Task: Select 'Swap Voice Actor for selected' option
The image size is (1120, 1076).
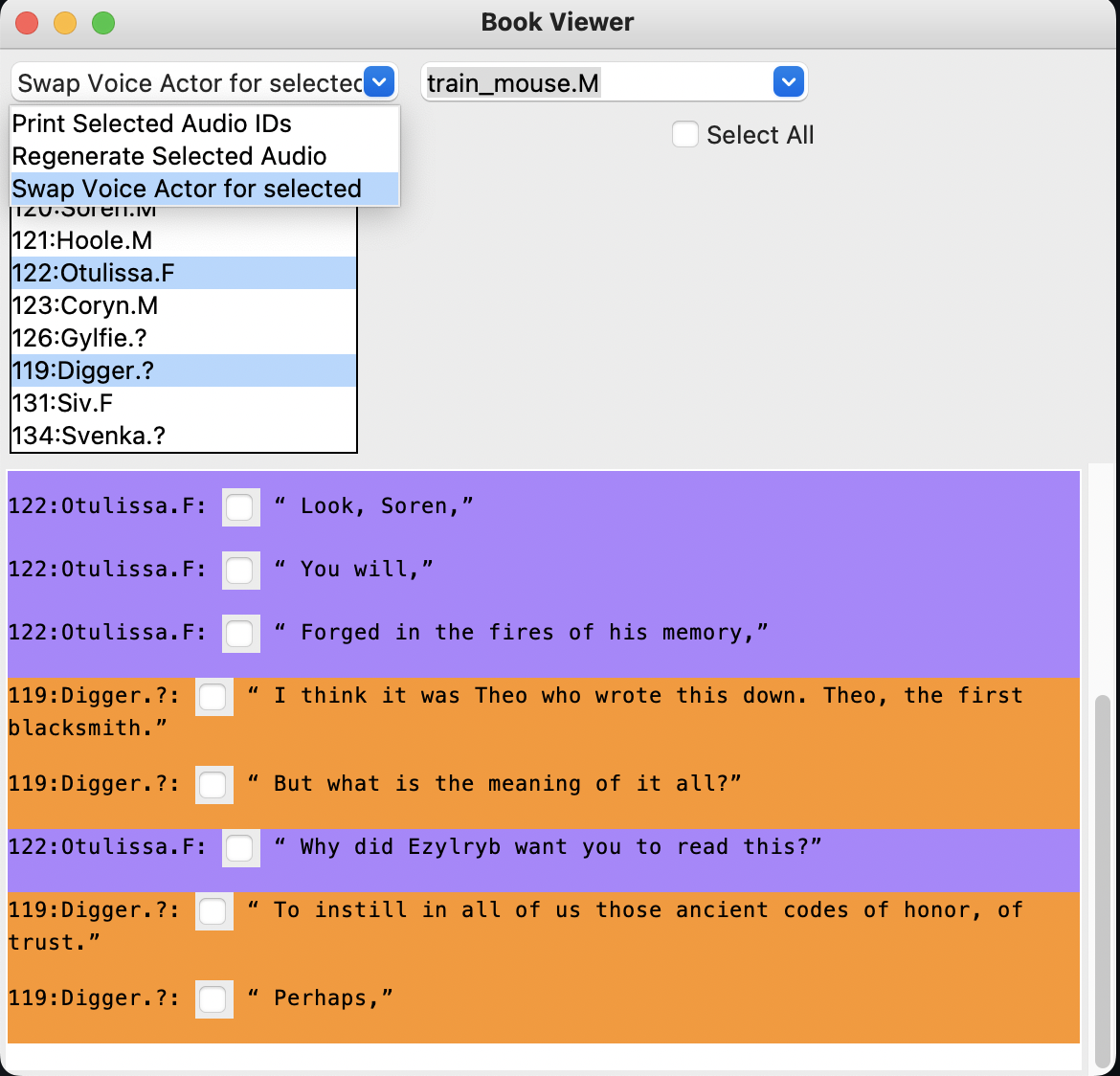Action: [x=187, y=189]
